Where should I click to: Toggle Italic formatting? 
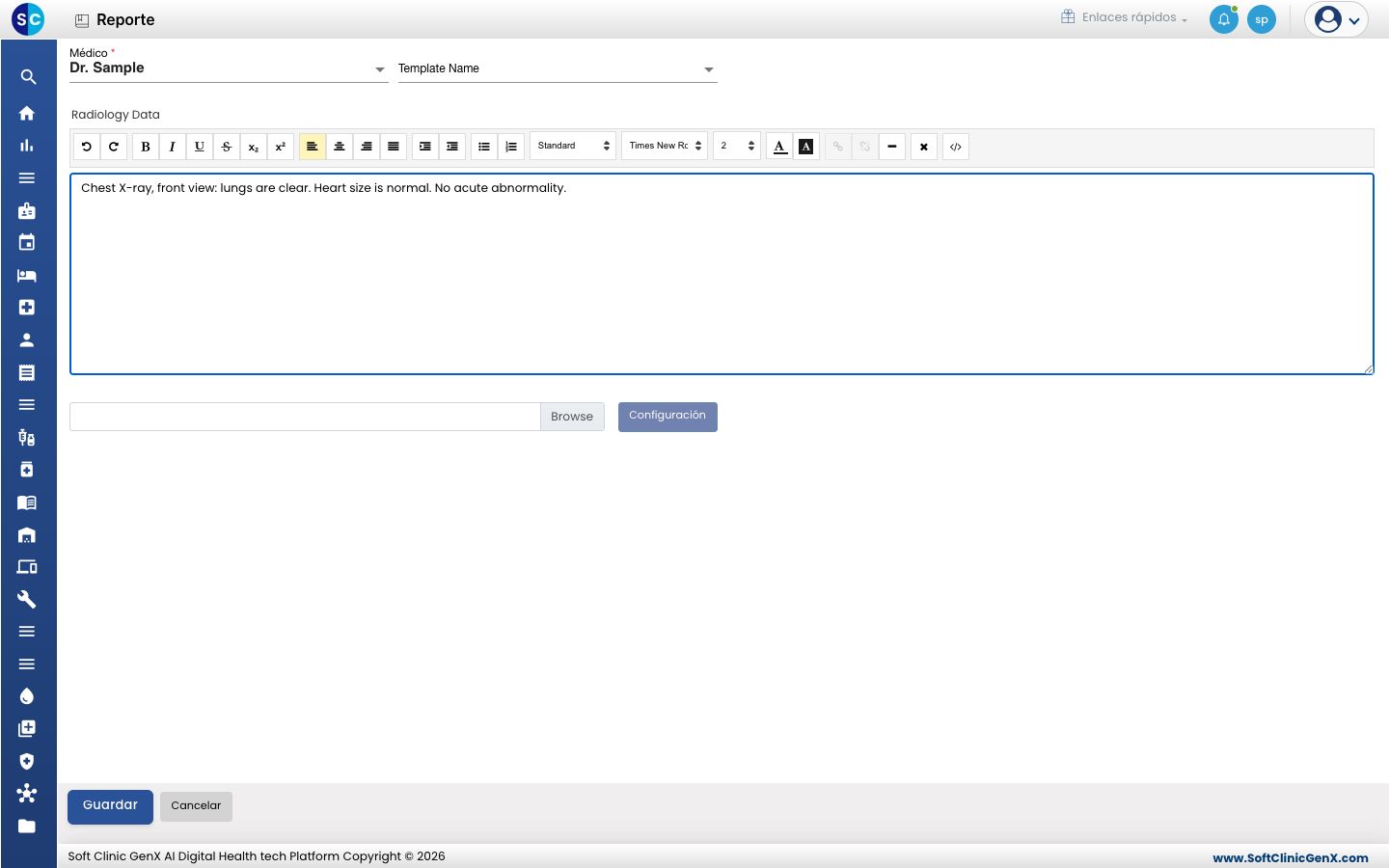tap(173, 147)
